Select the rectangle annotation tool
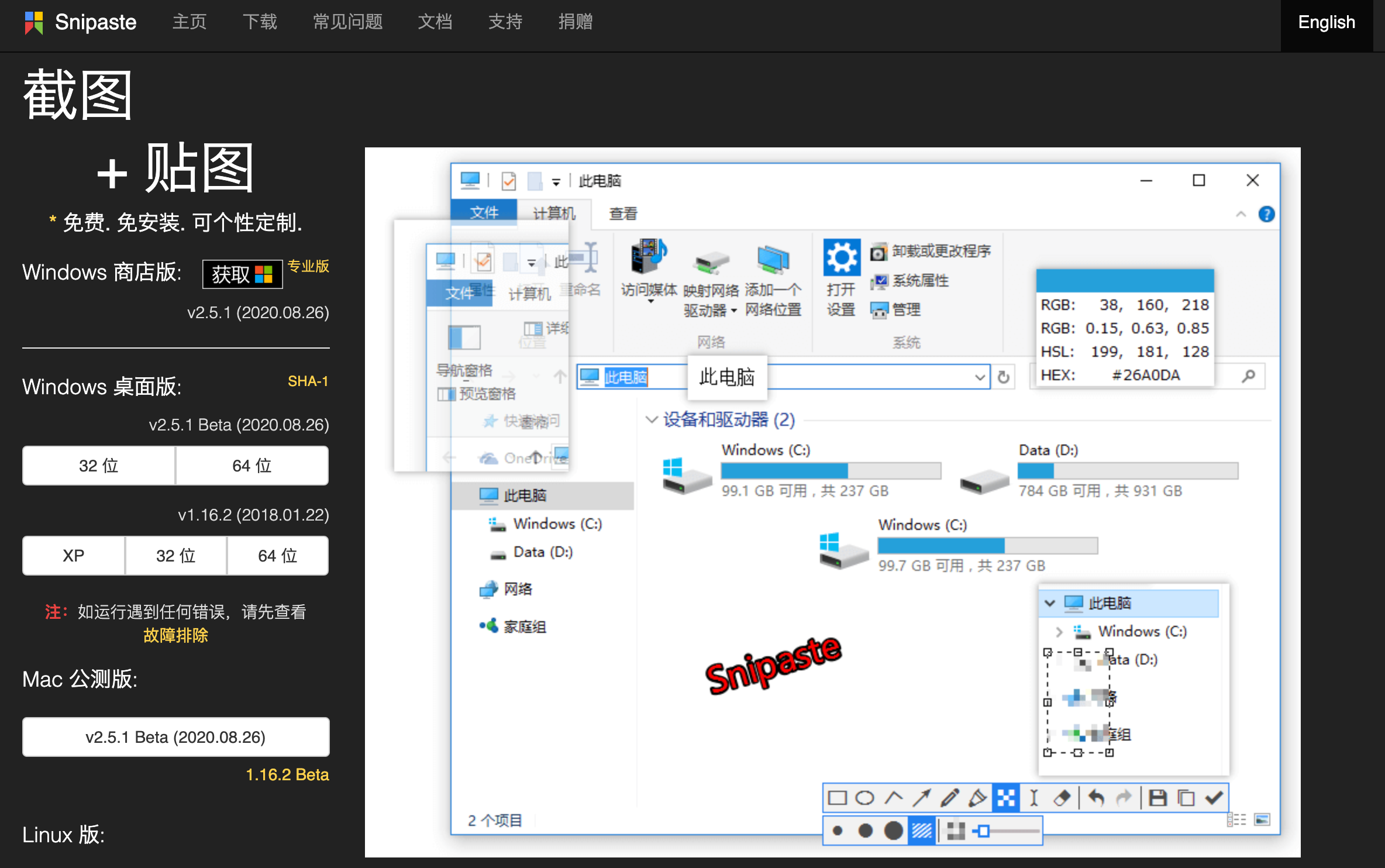Screen dimensions: 1385x868 pyautogui.click(x=837, y=798)
